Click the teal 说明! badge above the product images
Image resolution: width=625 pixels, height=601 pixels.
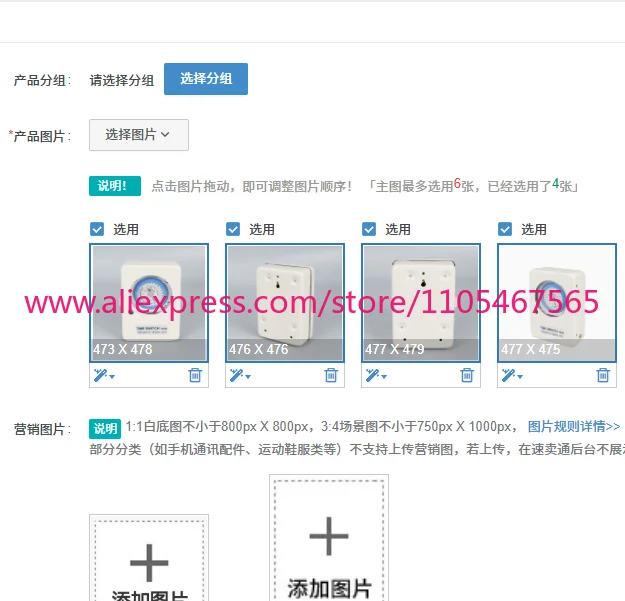pos(115,186)
